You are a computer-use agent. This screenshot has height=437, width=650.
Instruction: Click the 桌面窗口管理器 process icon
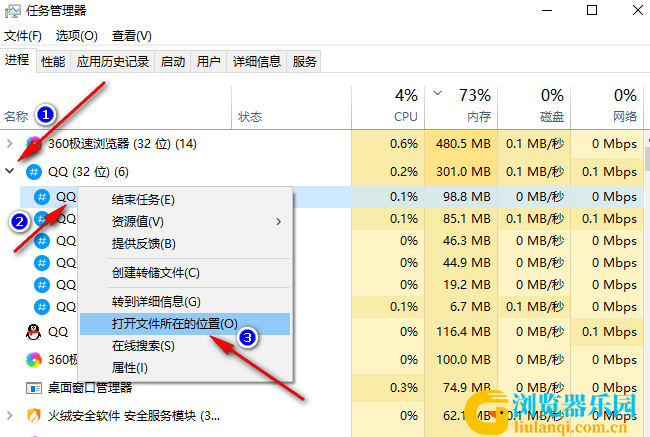coord(34,388)
